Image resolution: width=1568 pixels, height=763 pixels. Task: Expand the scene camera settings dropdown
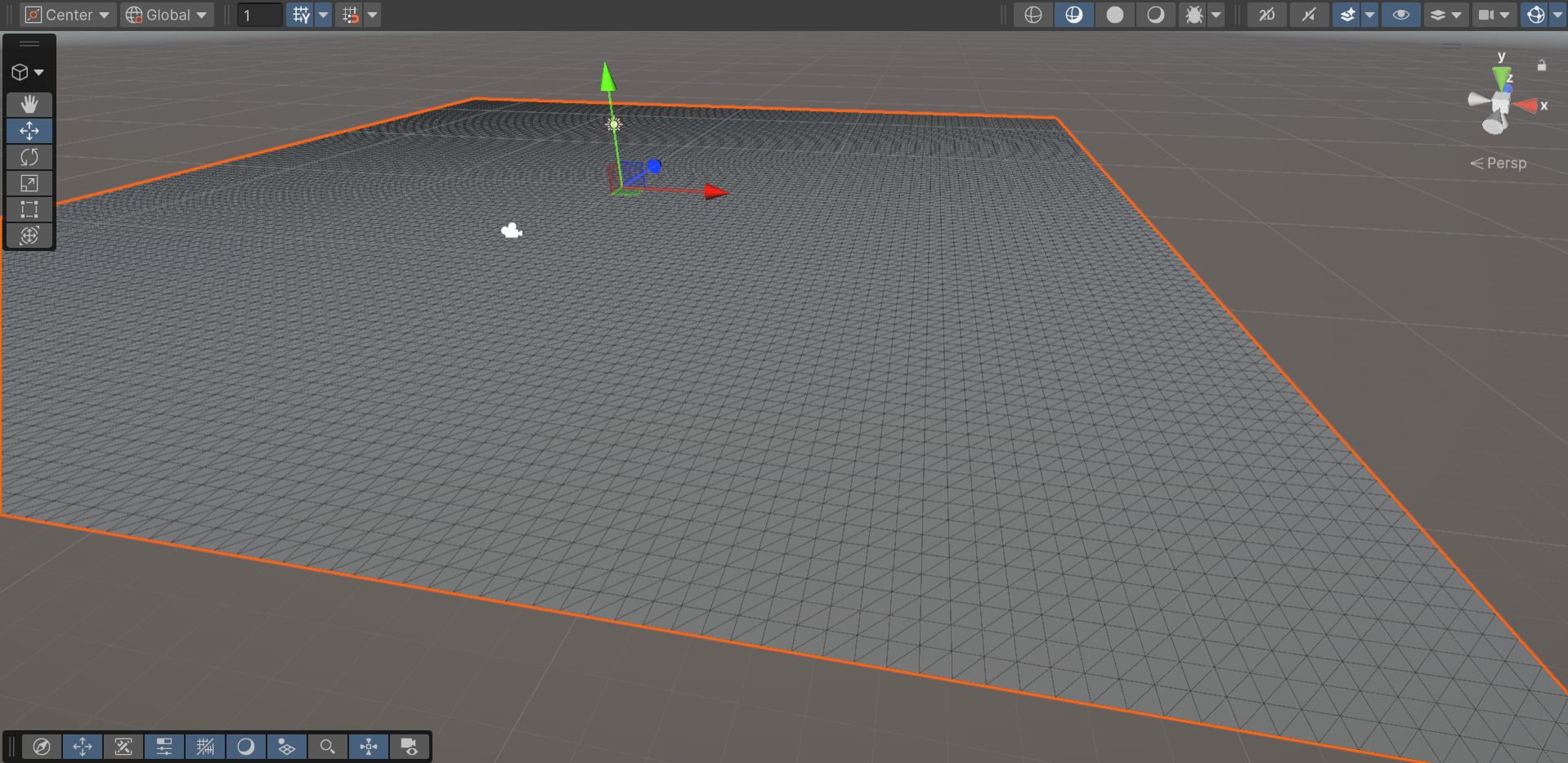point(1494,15)
